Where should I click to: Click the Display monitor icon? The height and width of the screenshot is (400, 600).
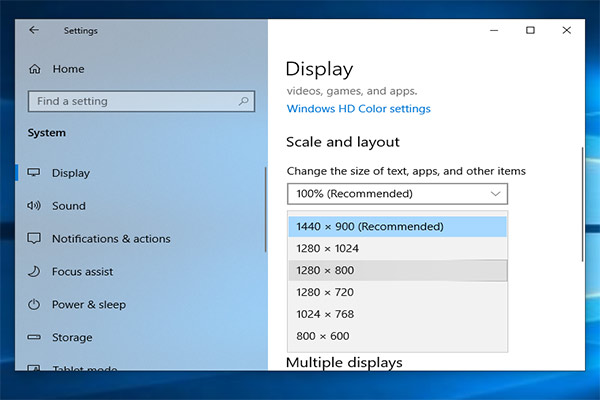click(34, 173)
